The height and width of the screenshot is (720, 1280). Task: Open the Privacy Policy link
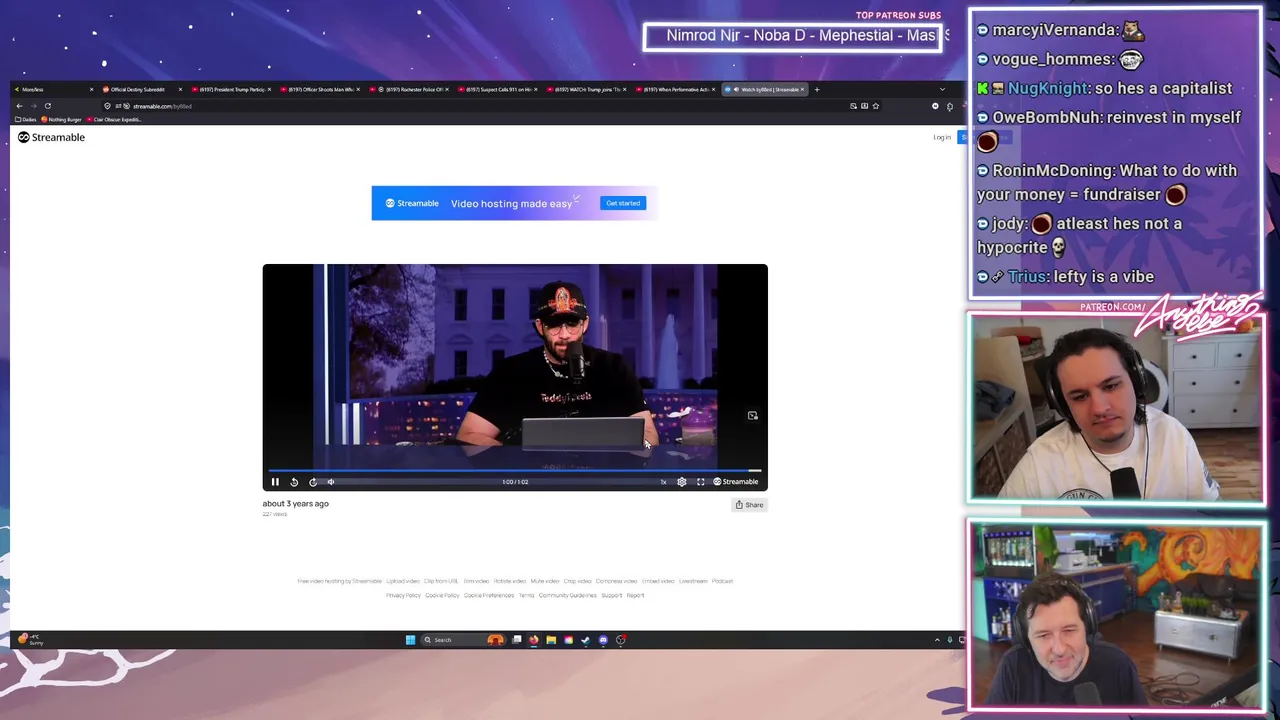pyautogui.click(x=403, y=595)
